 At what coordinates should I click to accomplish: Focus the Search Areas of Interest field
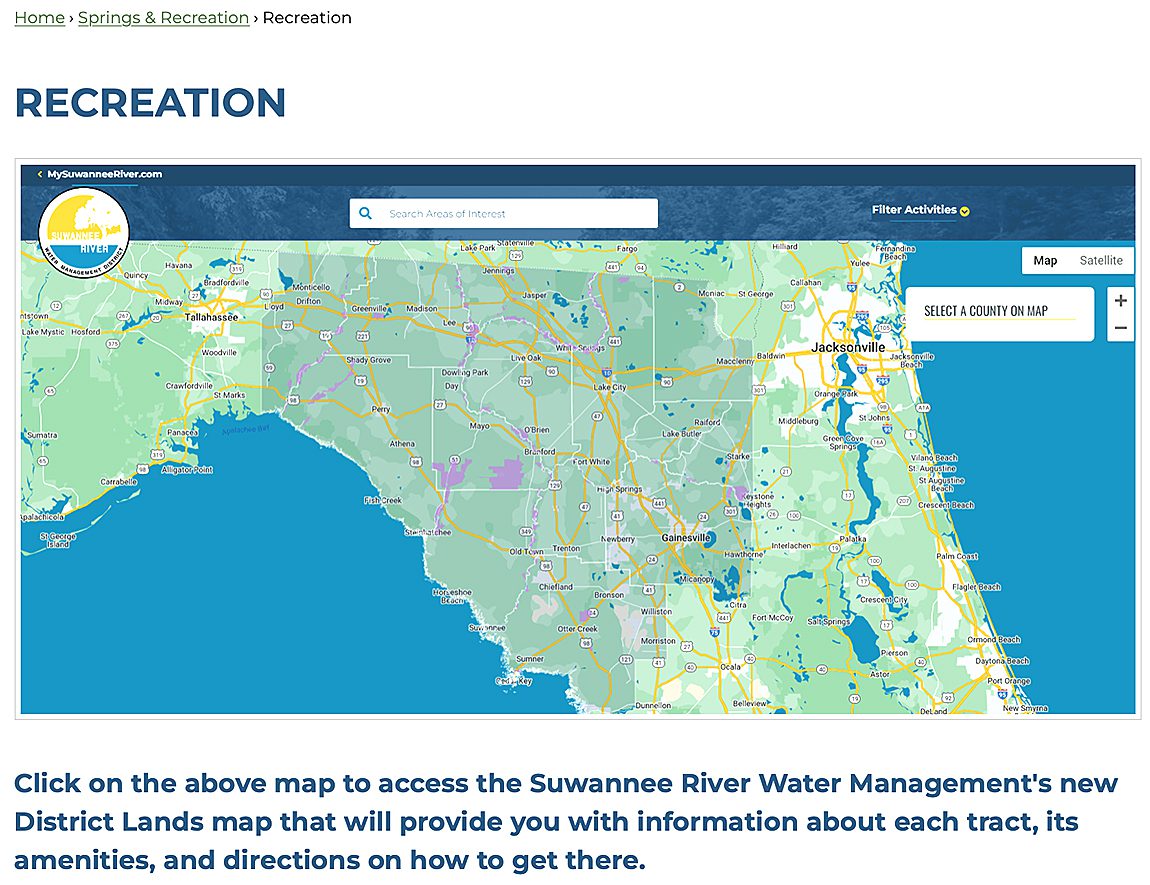pyautogui.click(x=515, y=213)
